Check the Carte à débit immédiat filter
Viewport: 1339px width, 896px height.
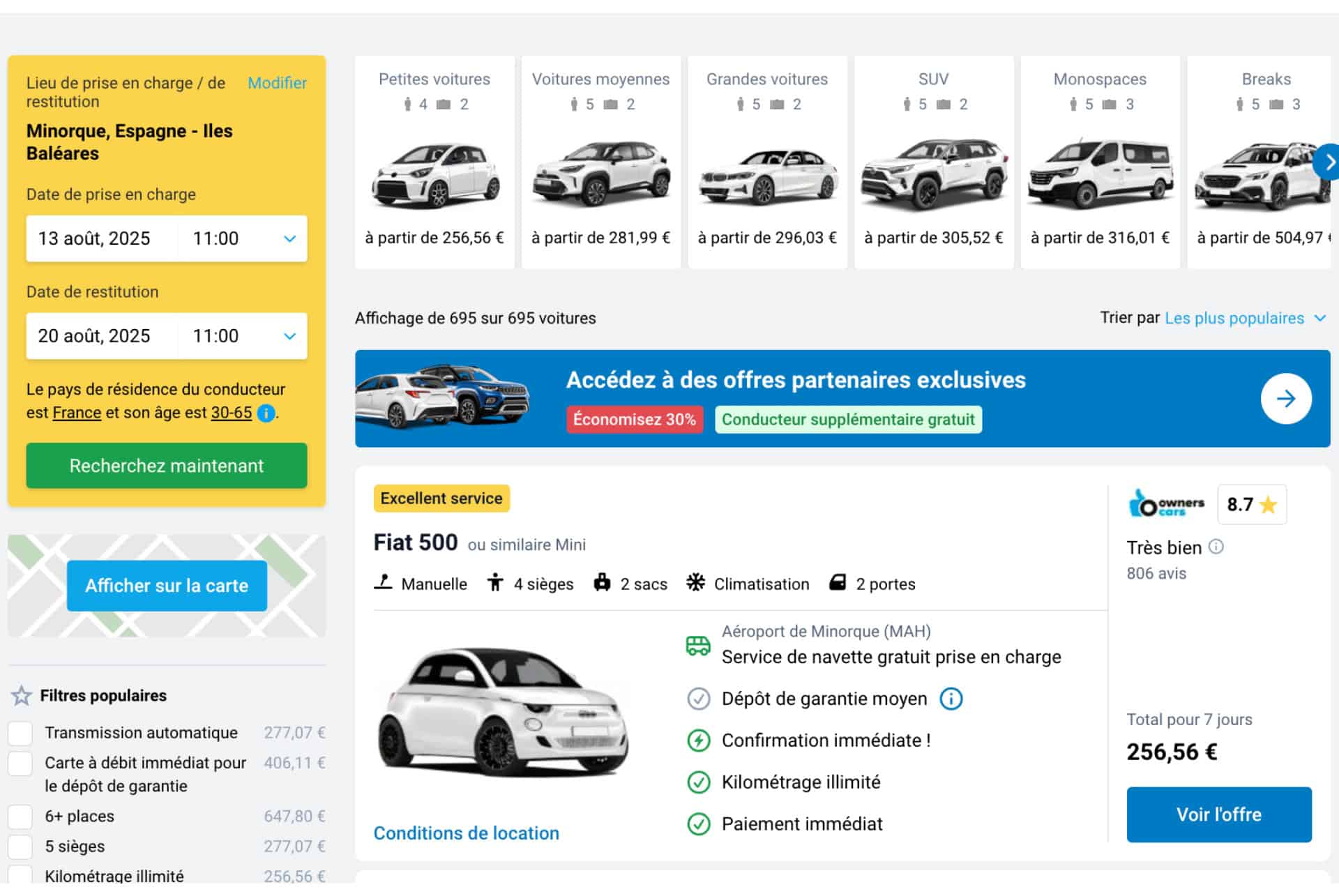click(20, 763)
